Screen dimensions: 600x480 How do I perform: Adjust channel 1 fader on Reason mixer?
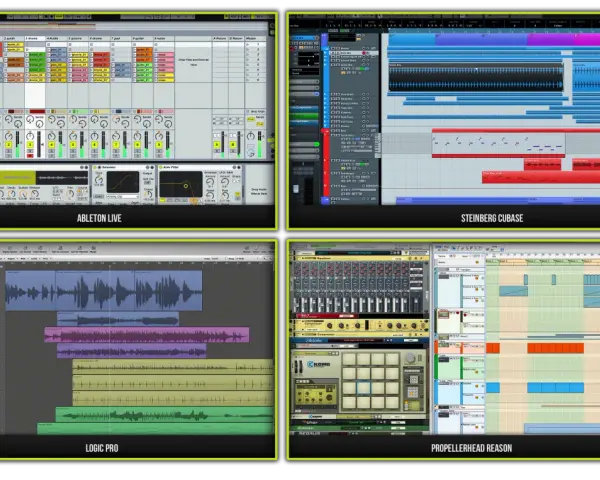(296, 304)
